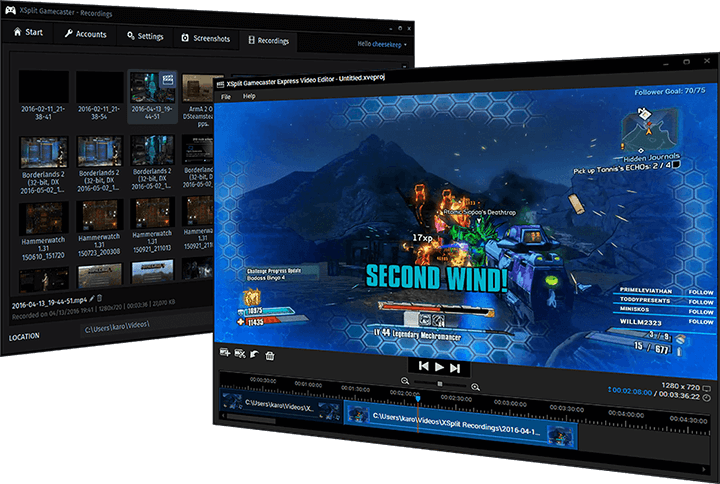Select the Recordings tab in Gamecaster
This screenshot has width=720, height=484.
click(x=269, y=41)
